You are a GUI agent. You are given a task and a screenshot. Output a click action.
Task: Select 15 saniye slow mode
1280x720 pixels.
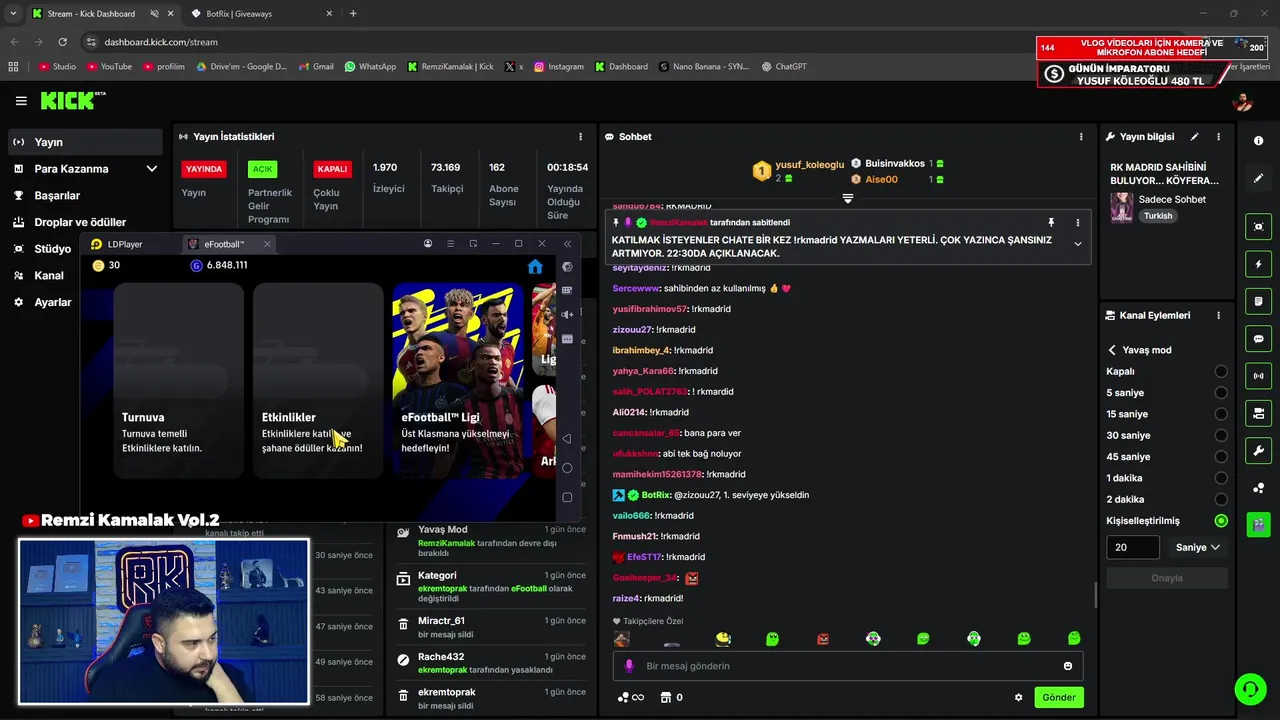(x=1221, y=414)
